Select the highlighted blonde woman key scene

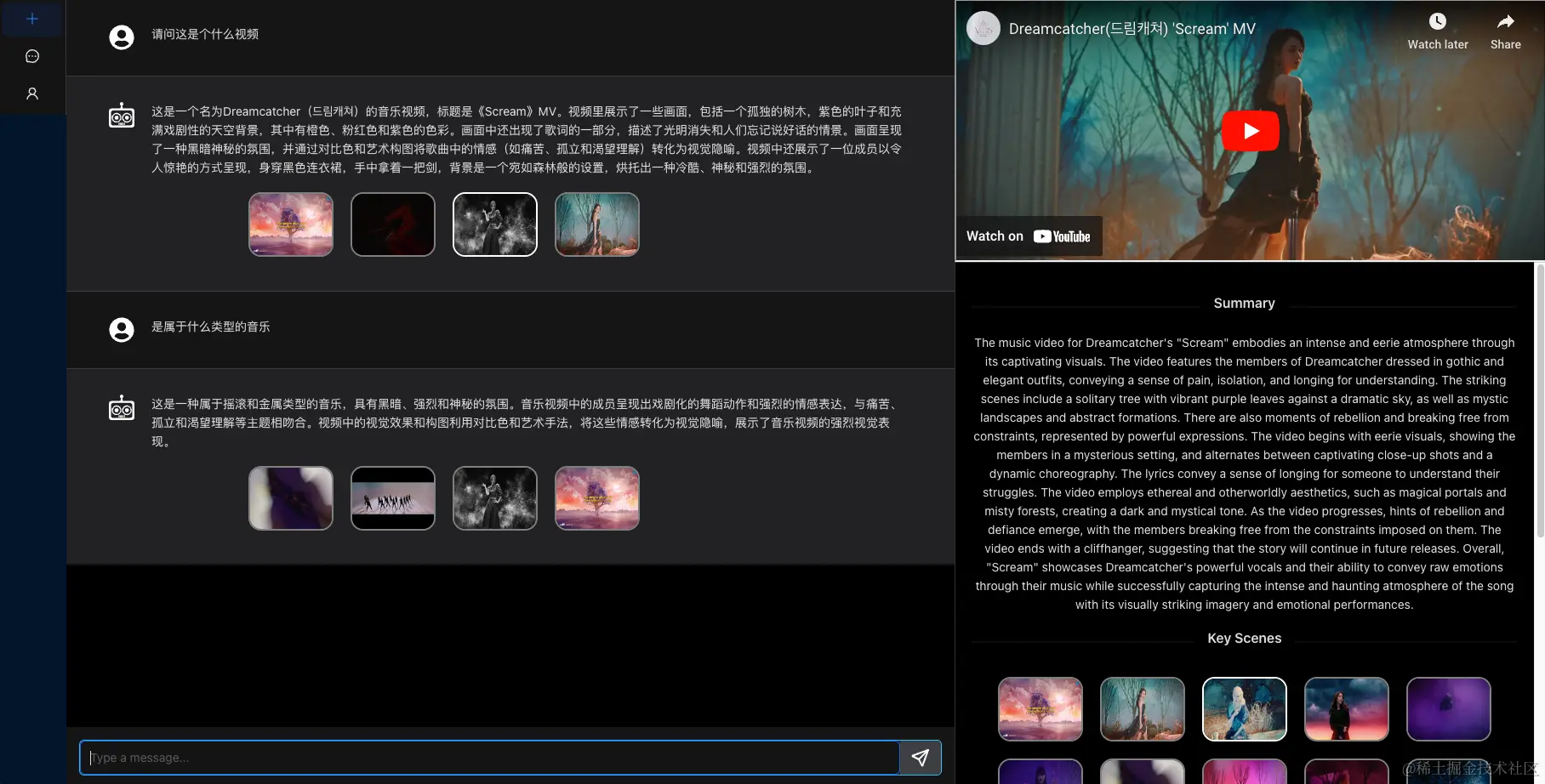(x=1245, y=709)
